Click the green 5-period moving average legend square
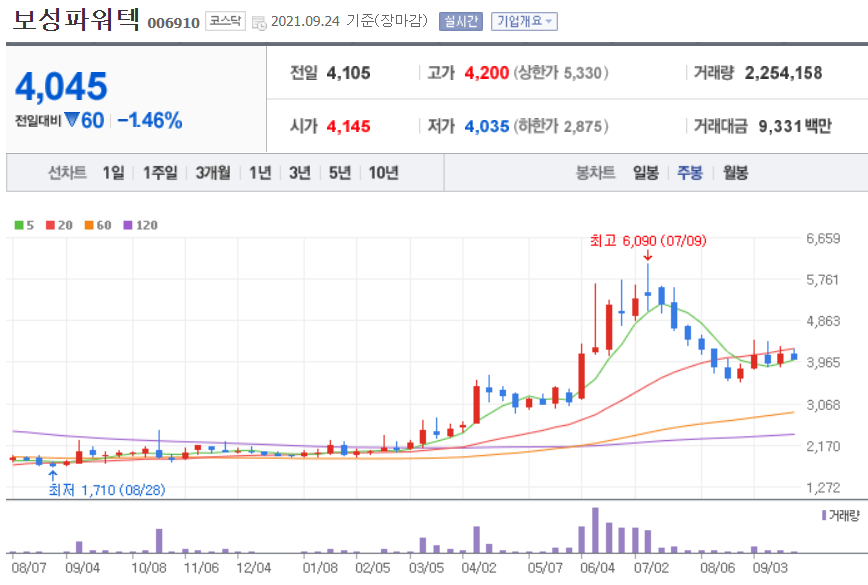This screenshot has height=585, width=868. pos(17,224)
